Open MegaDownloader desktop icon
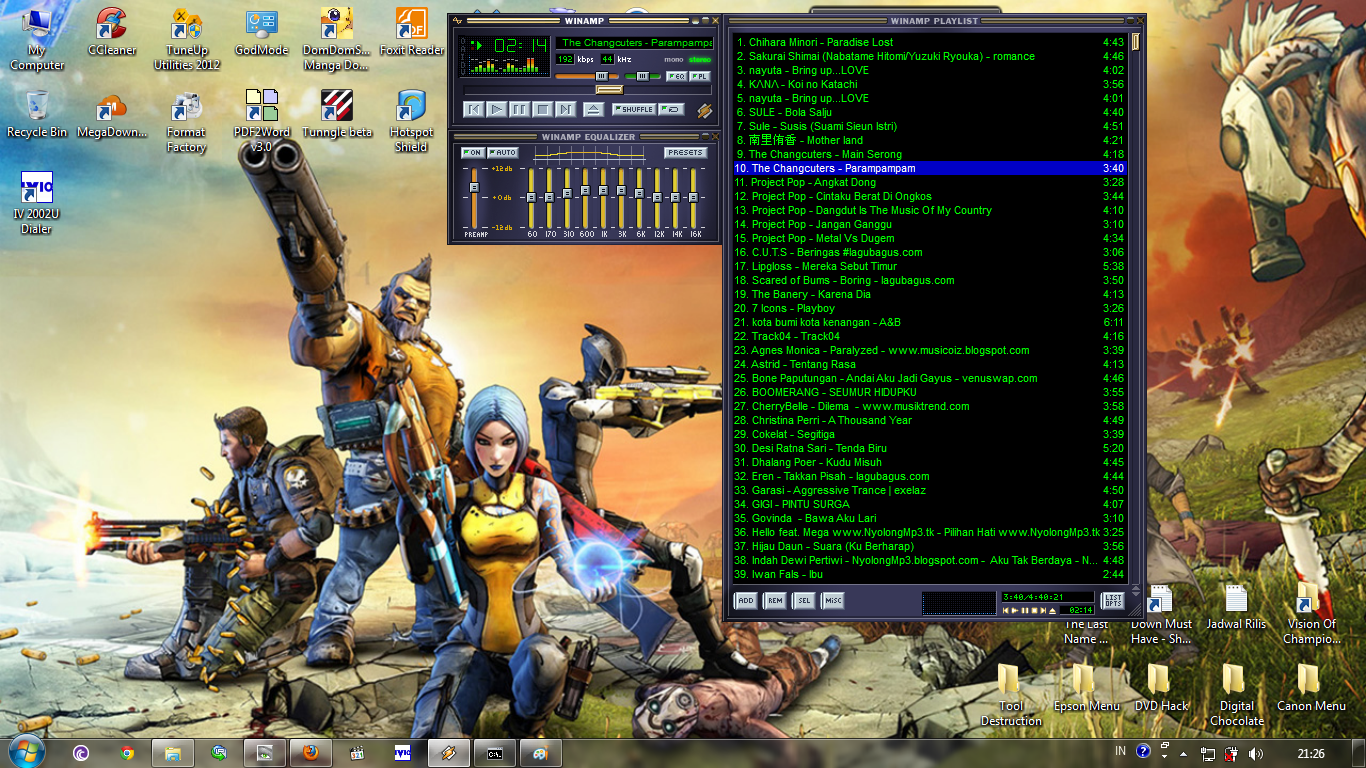1366x768 pixels. coord(112,114)
